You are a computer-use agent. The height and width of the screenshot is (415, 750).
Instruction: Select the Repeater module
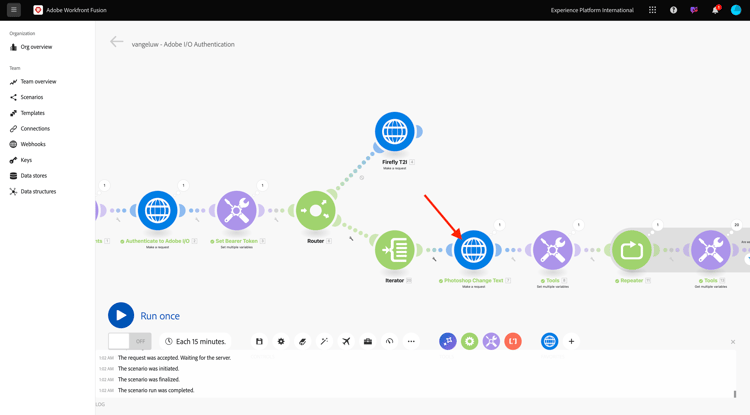coord(631,250)
